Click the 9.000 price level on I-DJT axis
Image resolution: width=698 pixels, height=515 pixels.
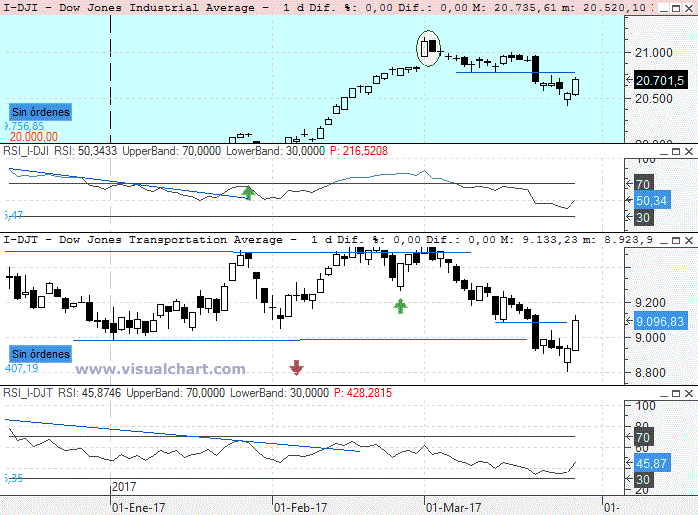click(650, 338)
